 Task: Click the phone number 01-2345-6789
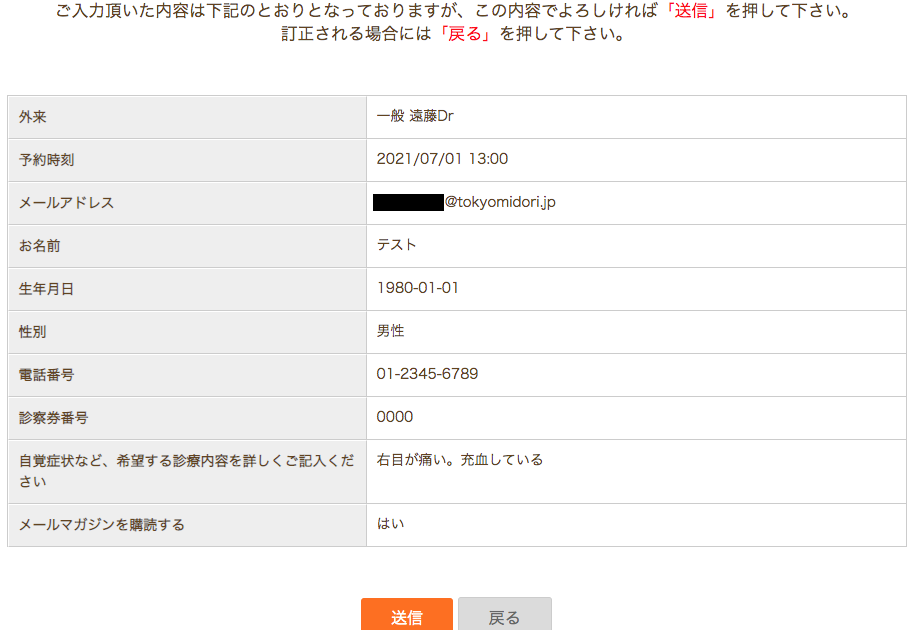pyautogui.click(x=427, y=373)
